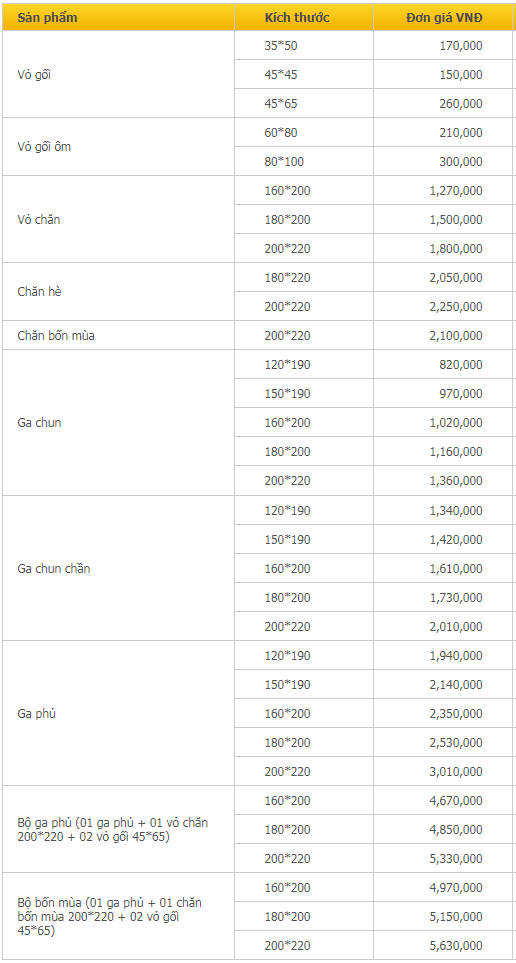The image size is (516, 963).
Task: Click the Đơn giá VNĐ column header
Action: (444, 17)
